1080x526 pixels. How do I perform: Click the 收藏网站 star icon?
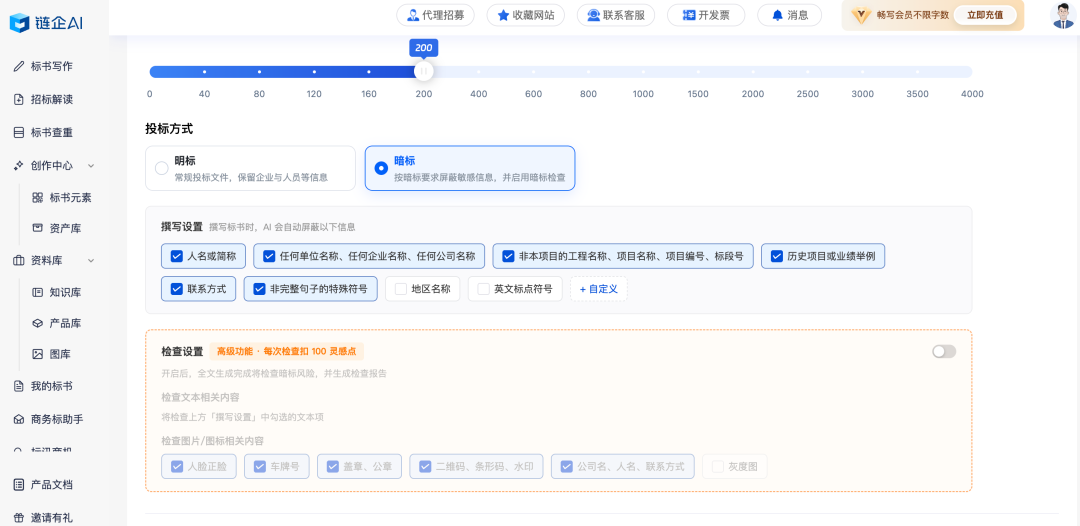click(503, 15)
